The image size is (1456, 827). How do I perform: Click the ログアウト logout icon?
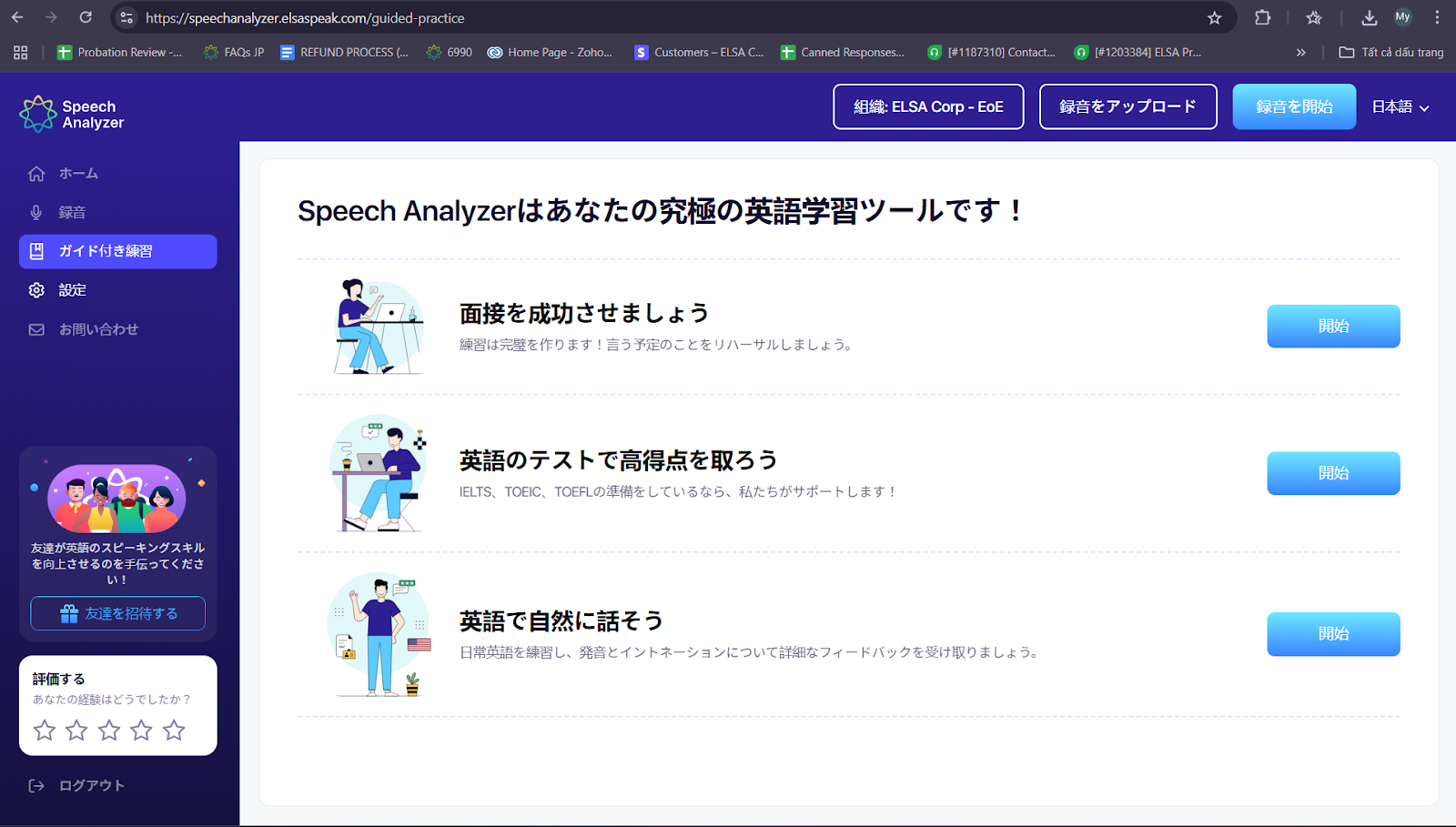pos(36,785)
